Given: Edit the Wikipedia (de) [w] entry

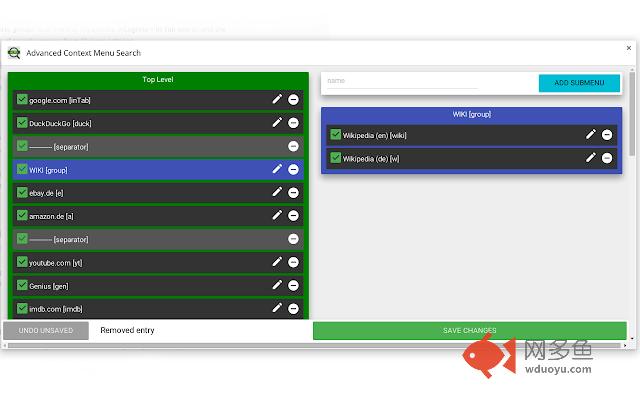Looking at the screenshot, I should 591,158.
